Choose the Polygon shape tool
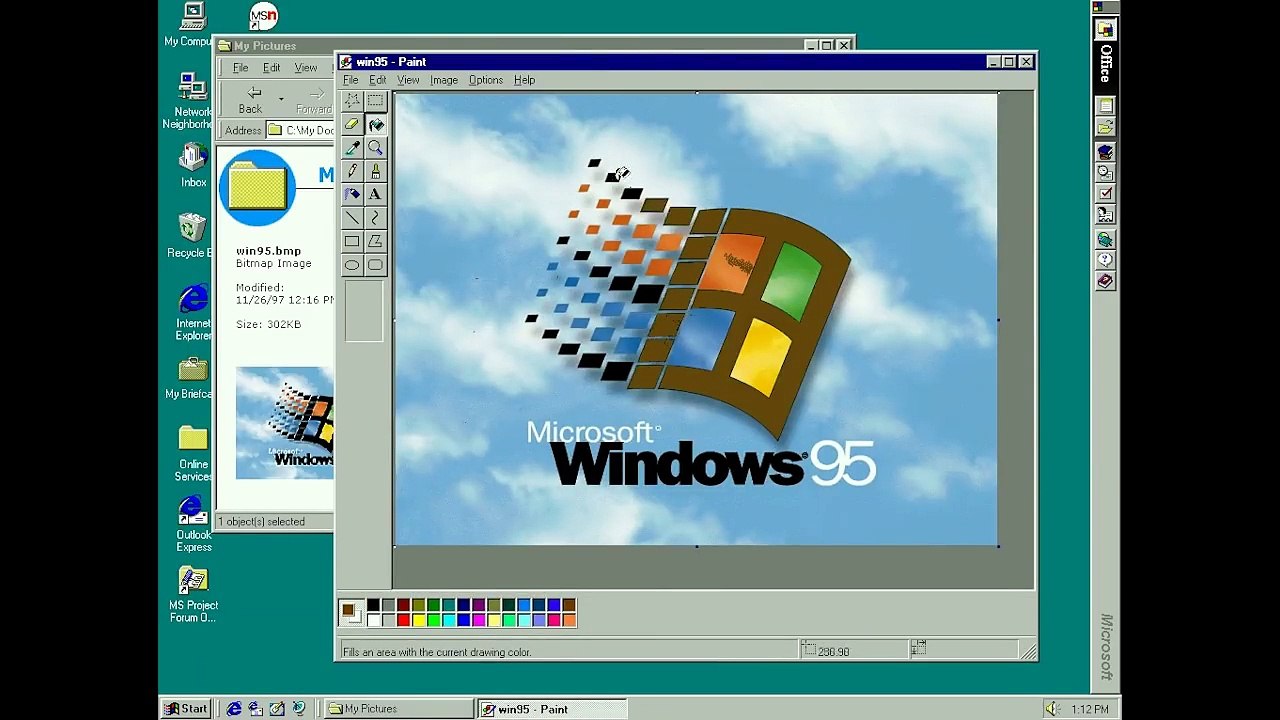1280x720 pixels. 375,241
